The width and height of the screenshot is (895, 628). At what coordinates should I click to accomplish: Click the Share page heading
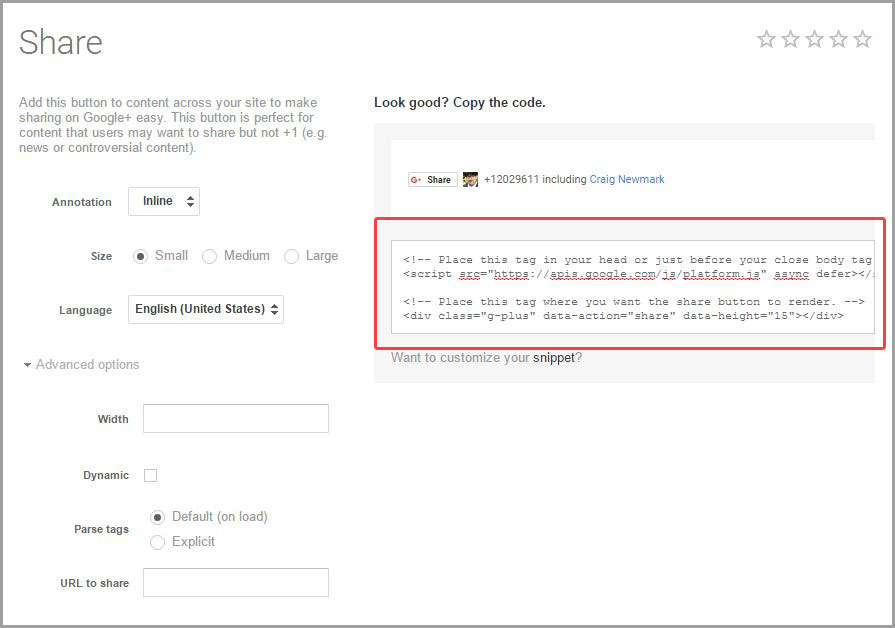click(61, 42)
